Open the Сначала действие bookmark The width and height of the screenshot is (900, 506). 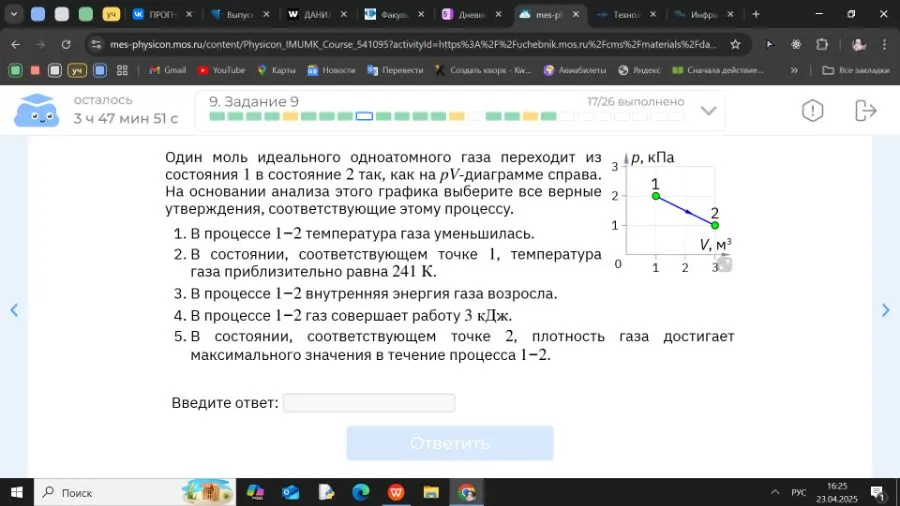point(718,70)
